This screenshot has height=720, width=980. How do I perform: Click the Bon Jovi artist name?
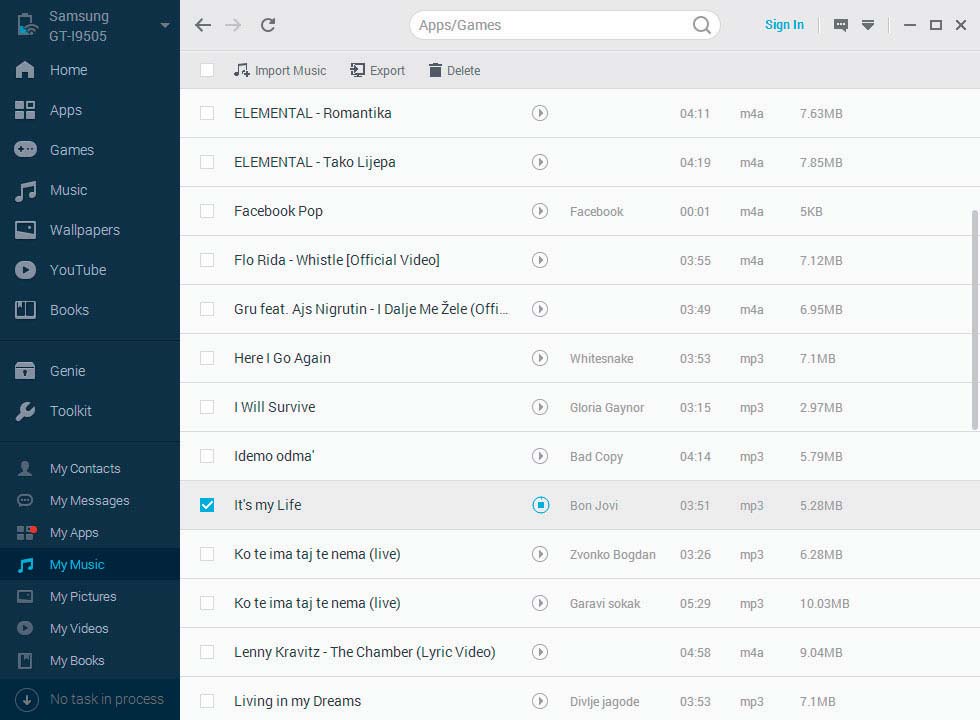[594, 506]
